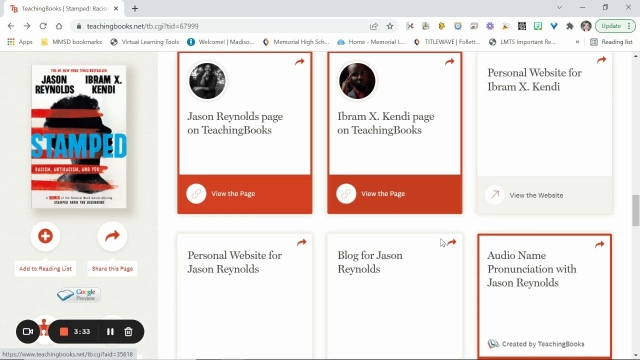Open TITLEWAVE Follett bookmark
The image size is (640, 360).
(x=447, y=42)
